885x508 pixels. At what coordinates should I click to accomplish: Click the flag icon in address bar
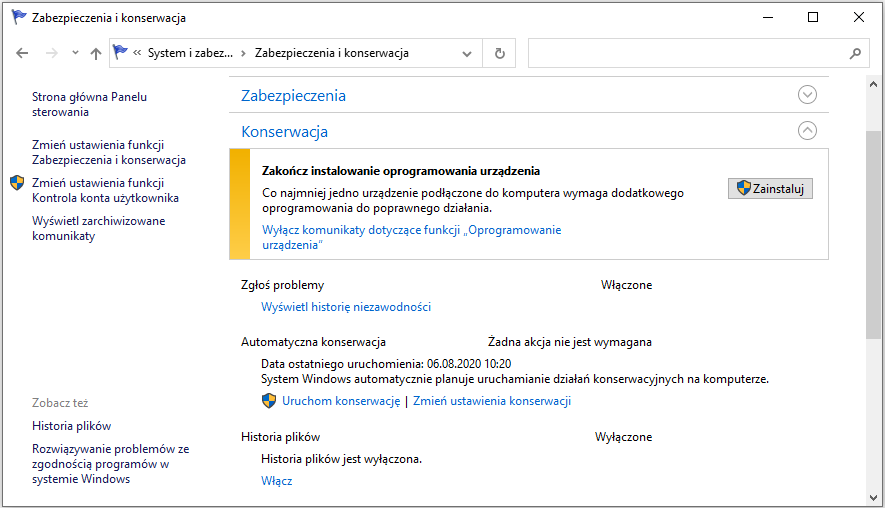[x=120, y=52]
